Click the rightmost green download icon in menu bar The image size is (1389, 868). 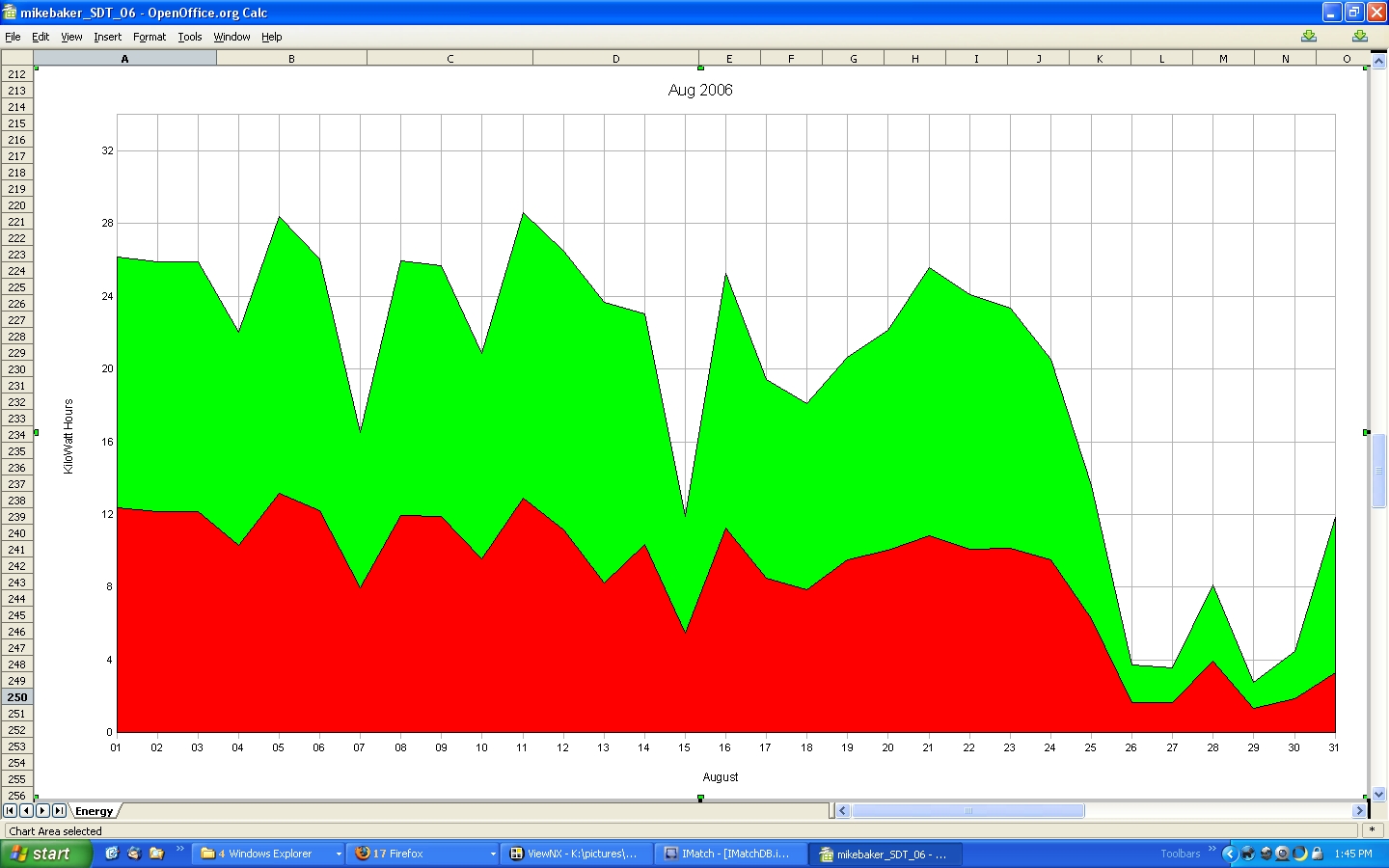(1359, 36)
